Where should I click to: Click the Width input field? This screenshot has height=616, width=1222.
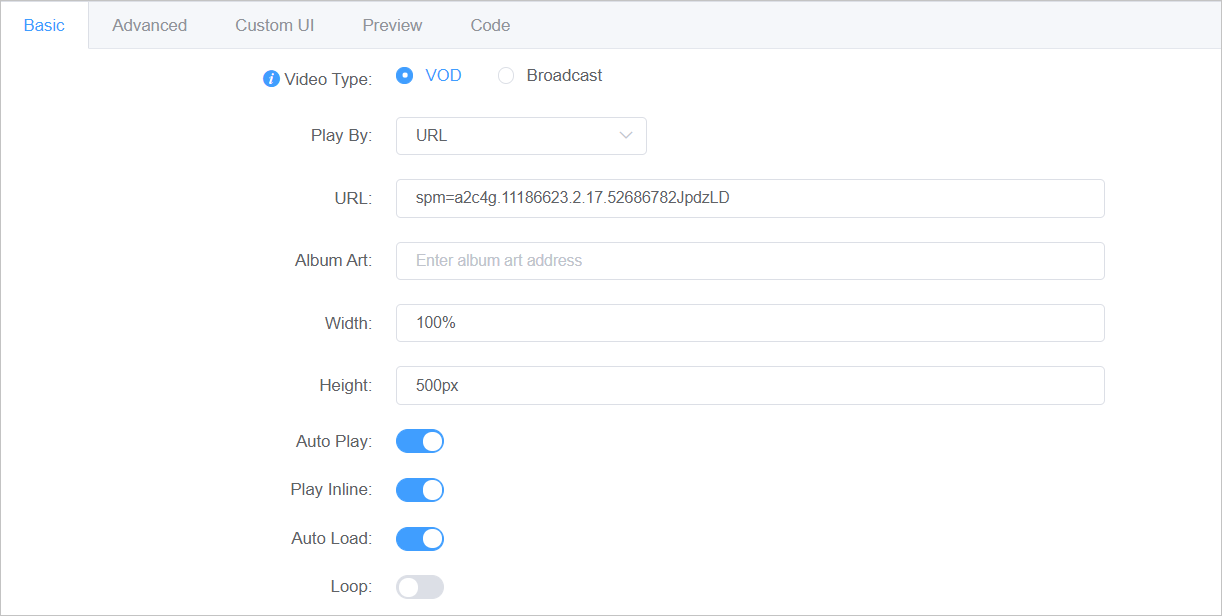point(750,323)
